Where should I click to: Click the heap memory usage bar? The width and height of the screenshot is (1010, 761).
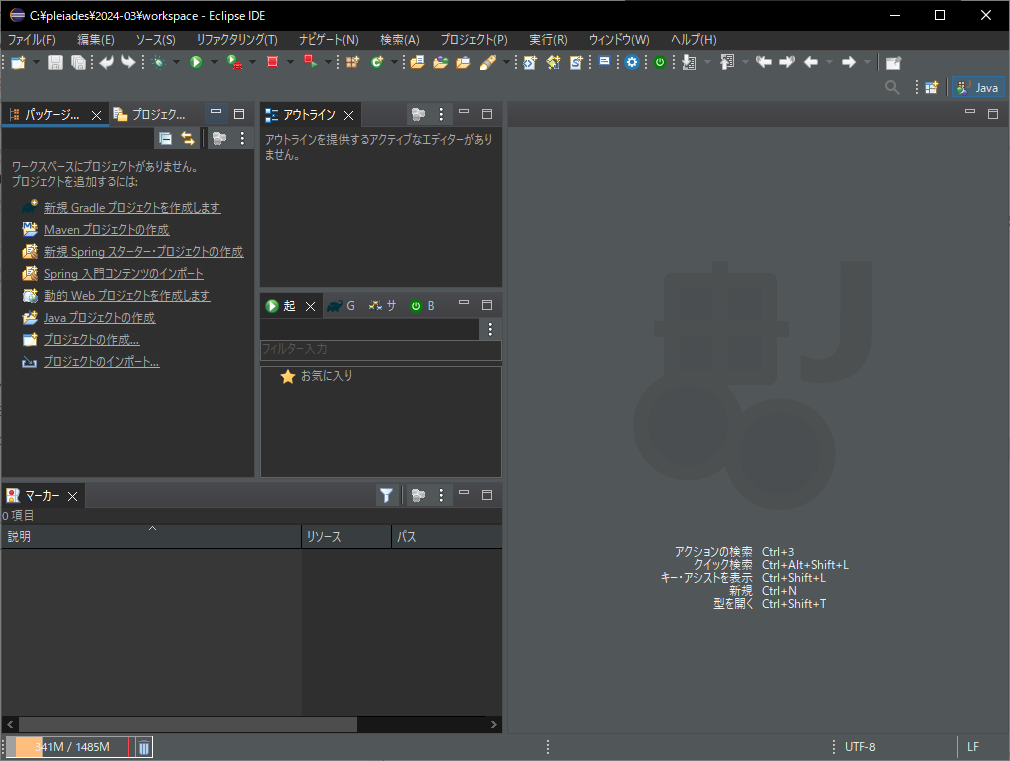(x=68, y=747)
